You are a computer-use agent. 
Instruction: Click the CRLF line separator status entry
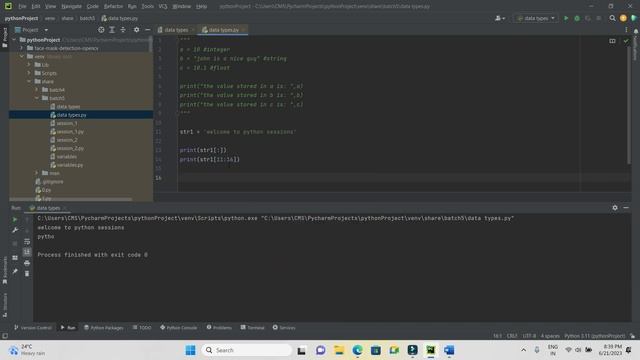click(x=512, y=336)
